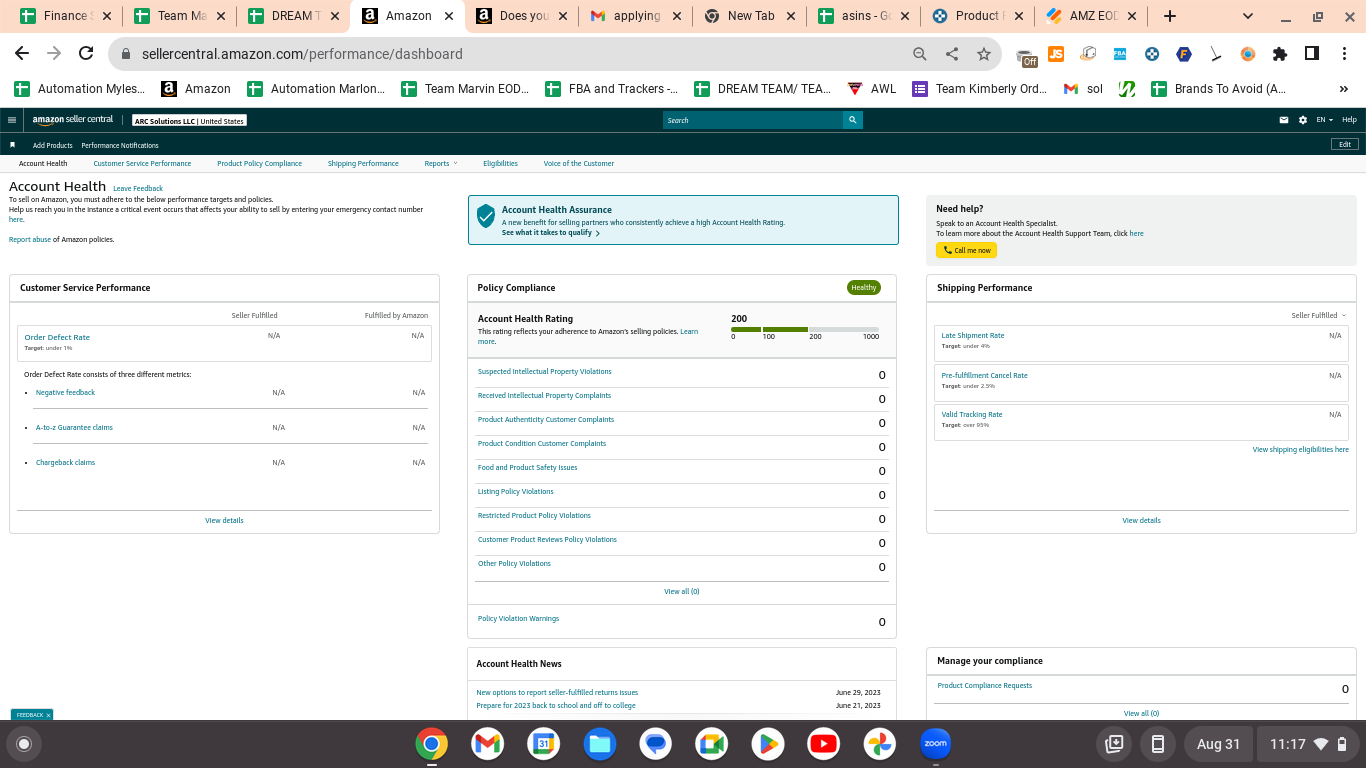
Task: Launch Gmail from the shelf
Action: [x=487, y=744]
